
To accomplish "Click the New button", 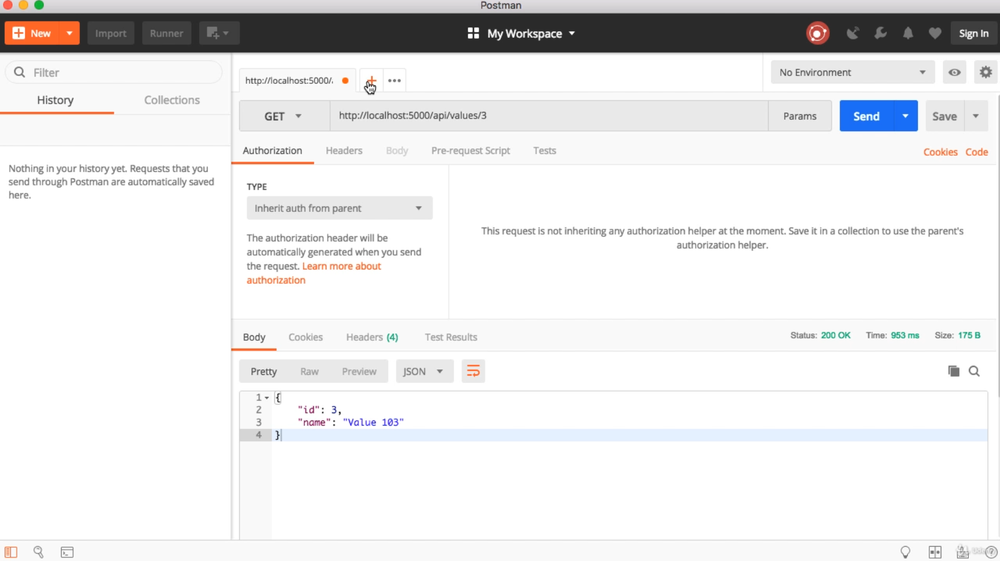I will coord(33,33).
